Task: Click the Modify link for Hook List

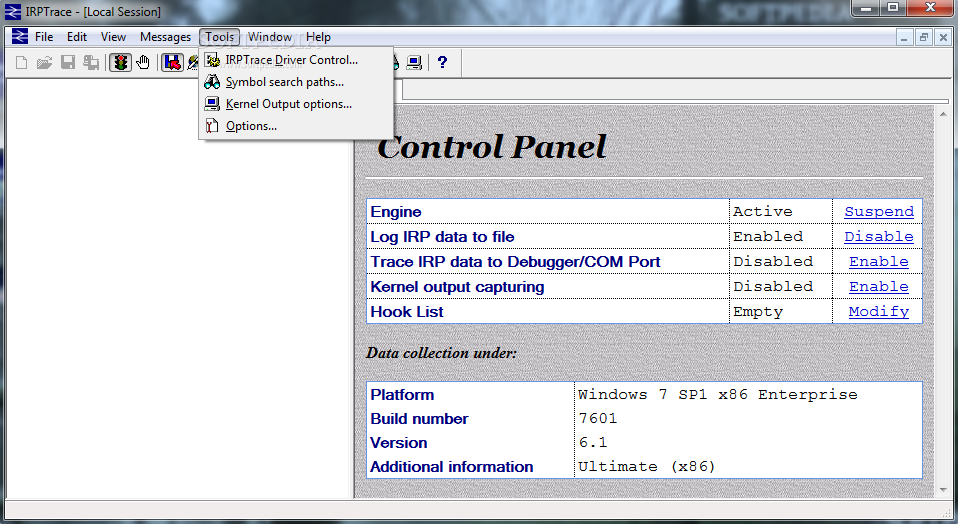Action: coord(879,311)
